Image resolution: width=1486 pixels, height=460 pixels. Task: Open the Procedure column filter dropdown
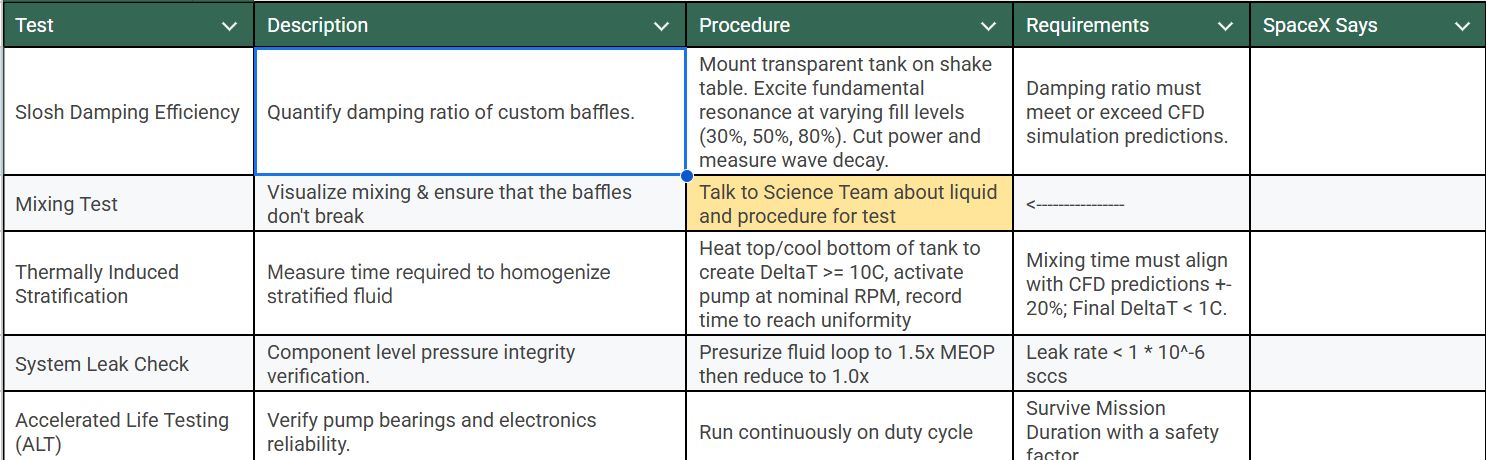988,26
